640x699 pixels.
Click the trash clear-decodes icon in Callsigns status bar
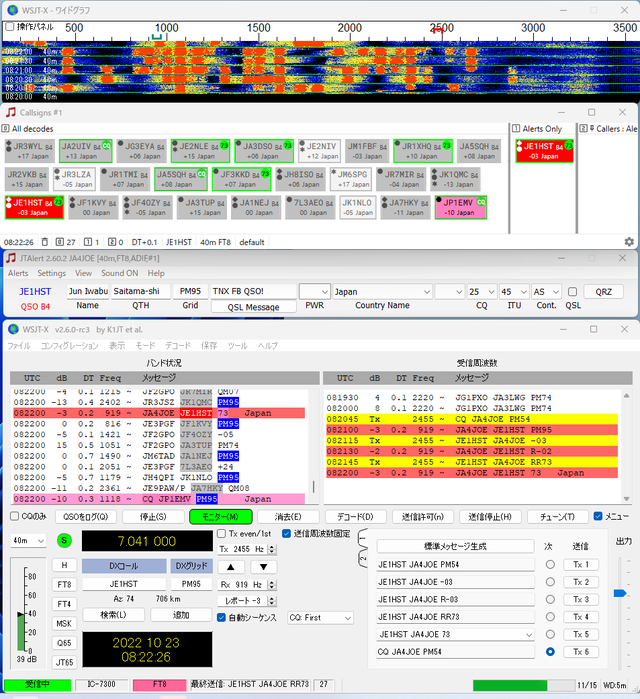(x=45, y=242)
